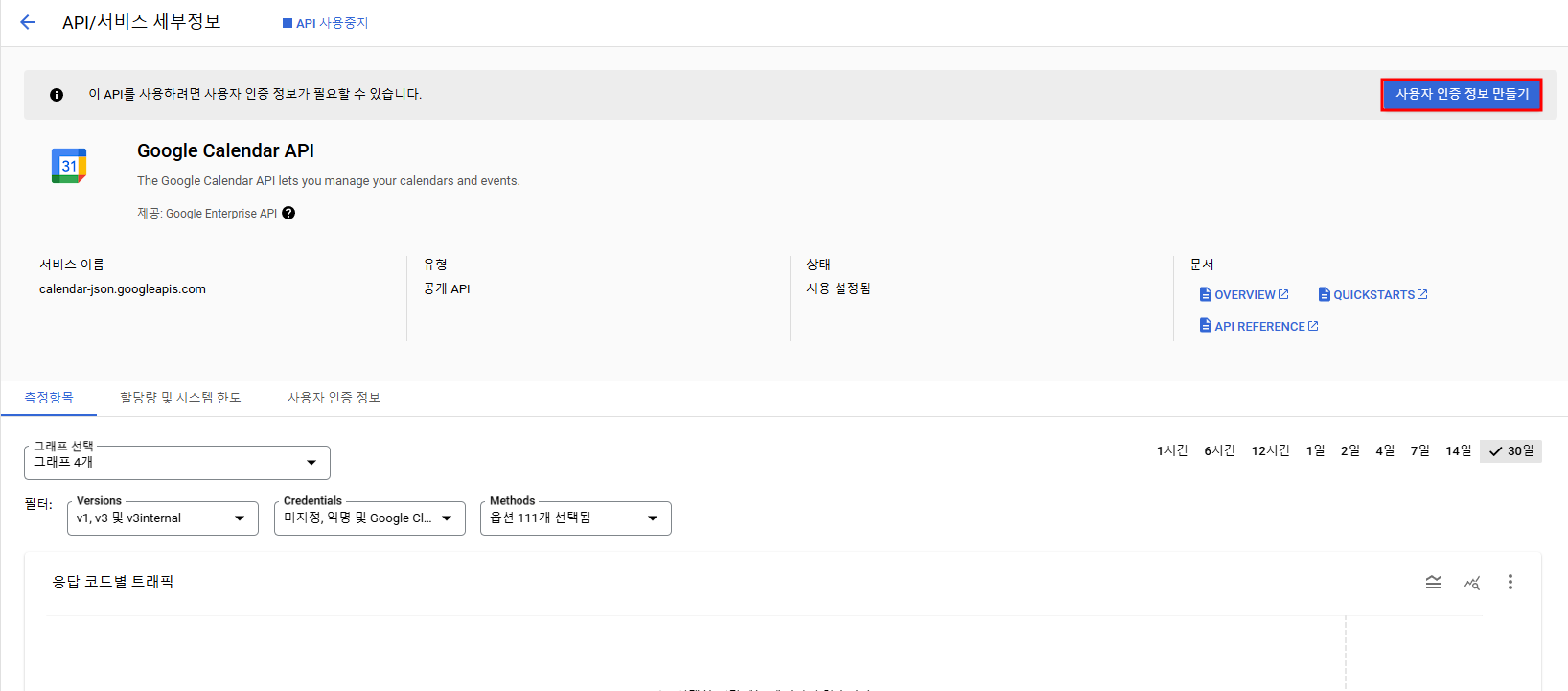Screen dimensions: 1568x691
Task: Toggle the chart legend icon
Action: click(1434, 582)
